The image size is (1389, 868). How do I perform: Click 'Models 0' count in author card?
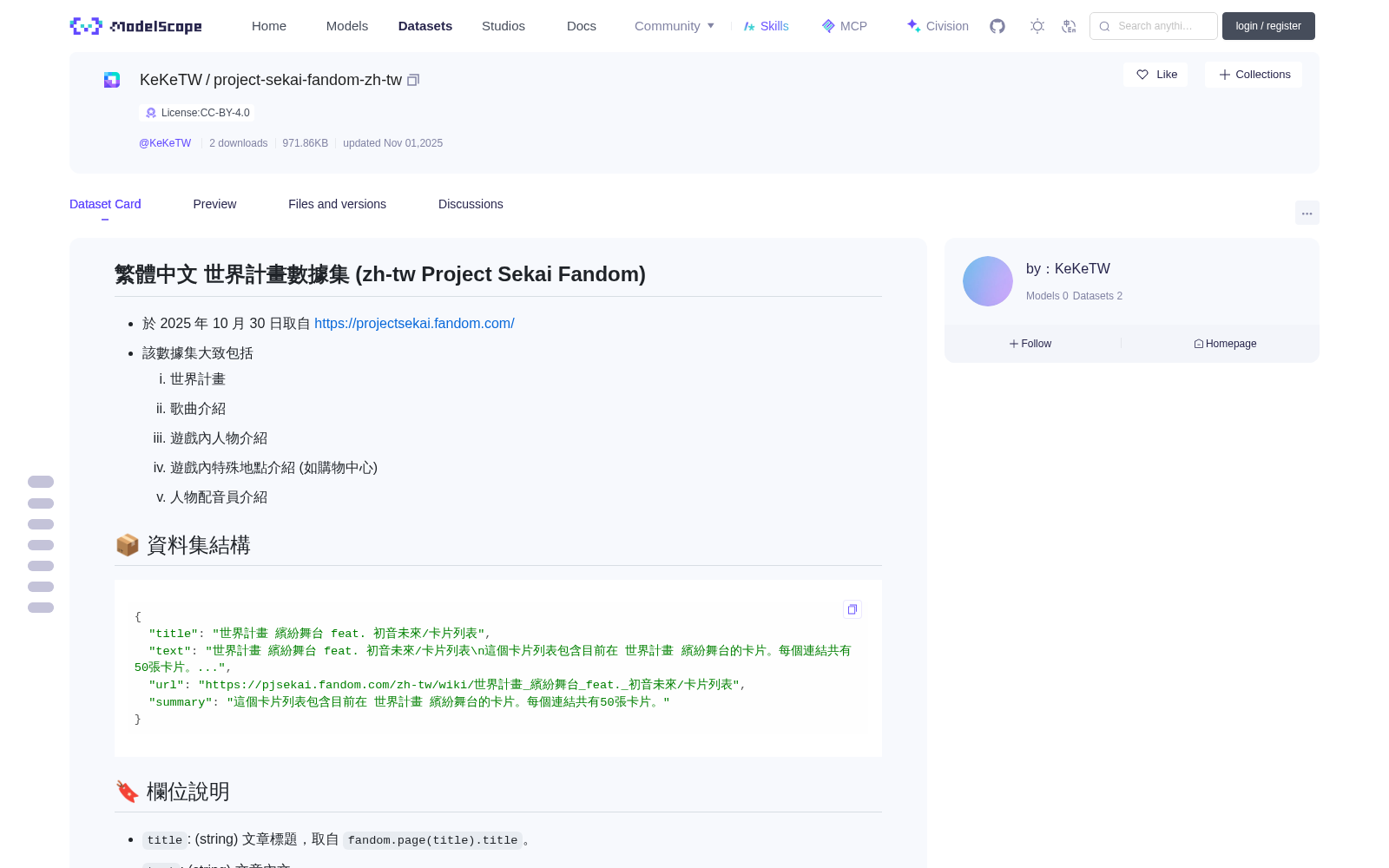tap(1047, 296)
